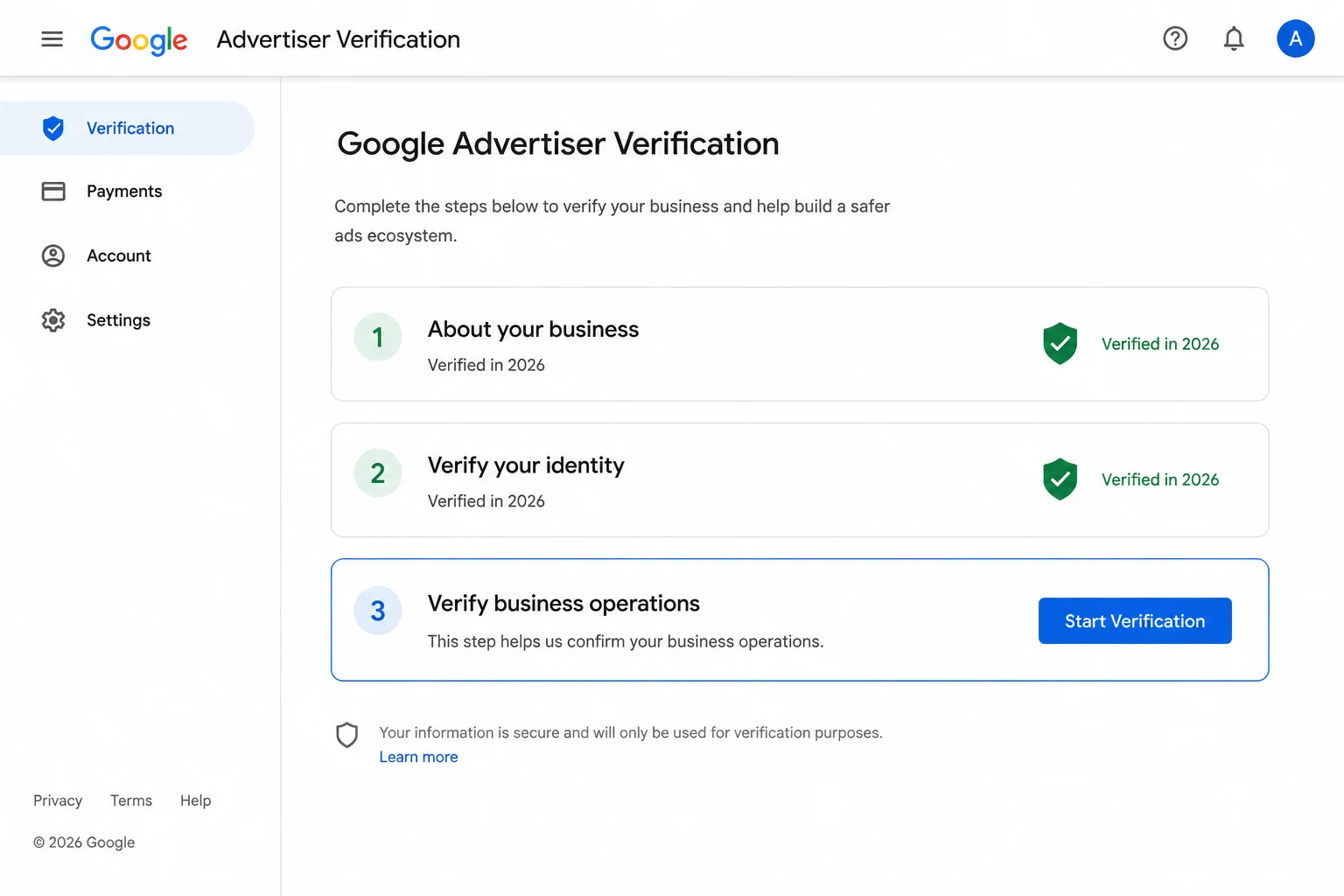Click the © 2026 Google footer text
1344x896 pixels.
click(84, 843)
